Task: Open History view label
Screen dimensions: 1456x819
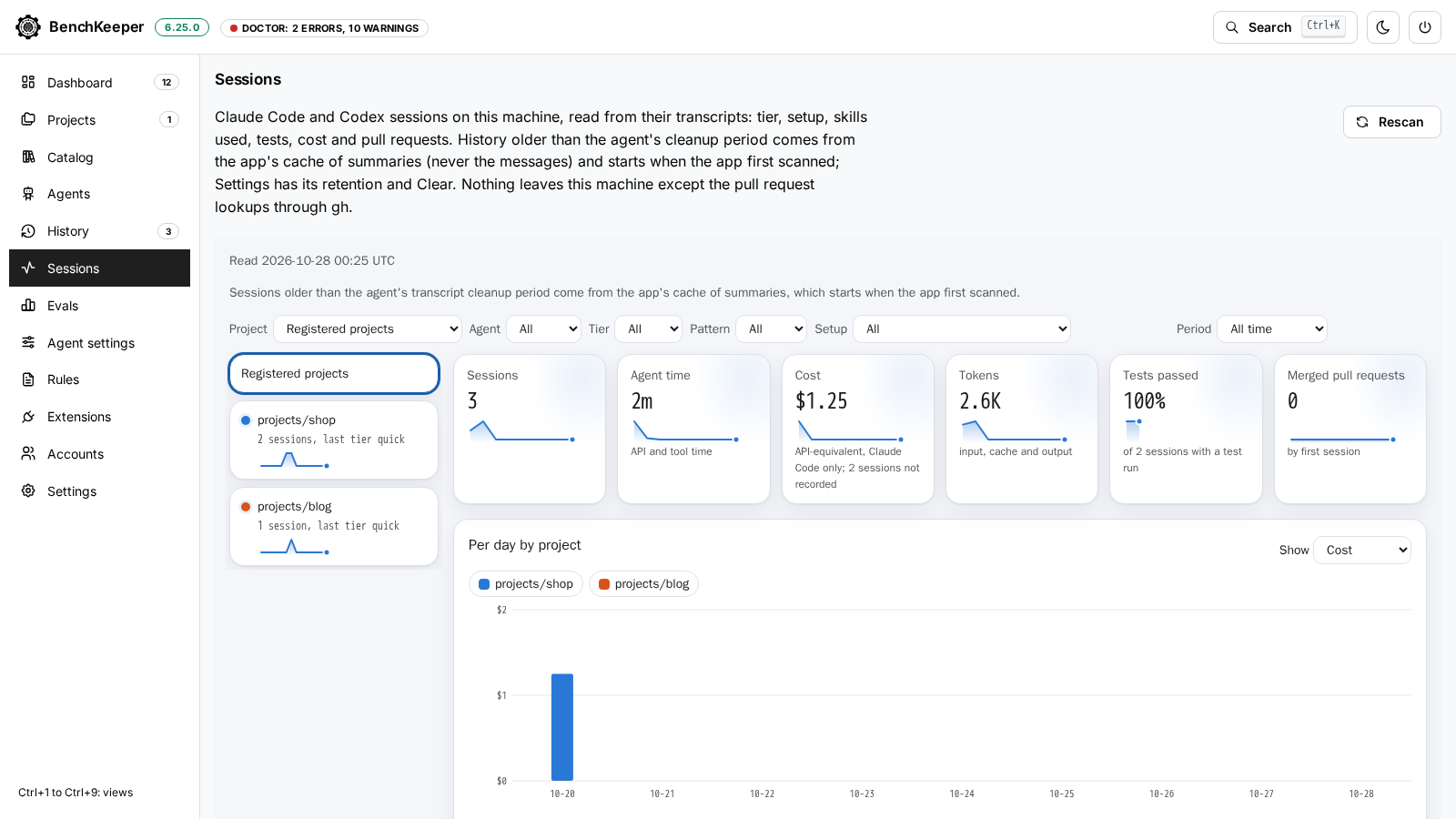Action: [x=68, y=231]
